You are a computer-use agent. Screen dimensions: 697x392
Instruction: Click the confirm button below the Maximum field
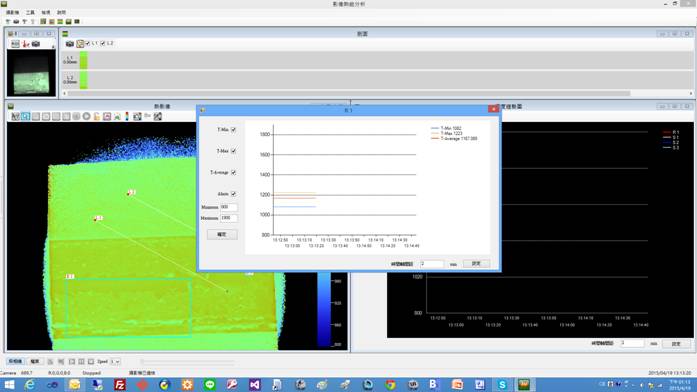pyautogui.click(x=222, y=235)
